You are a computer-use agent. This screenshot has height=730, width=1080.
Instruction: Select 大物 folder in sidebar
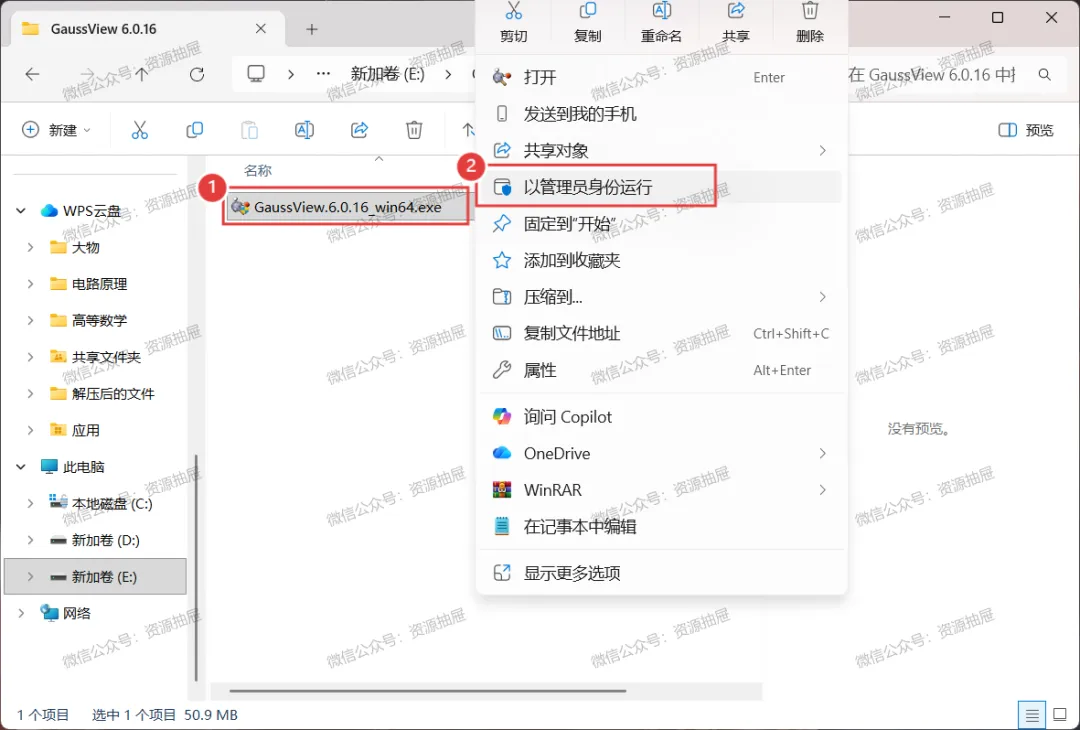(x=95, y=247)
